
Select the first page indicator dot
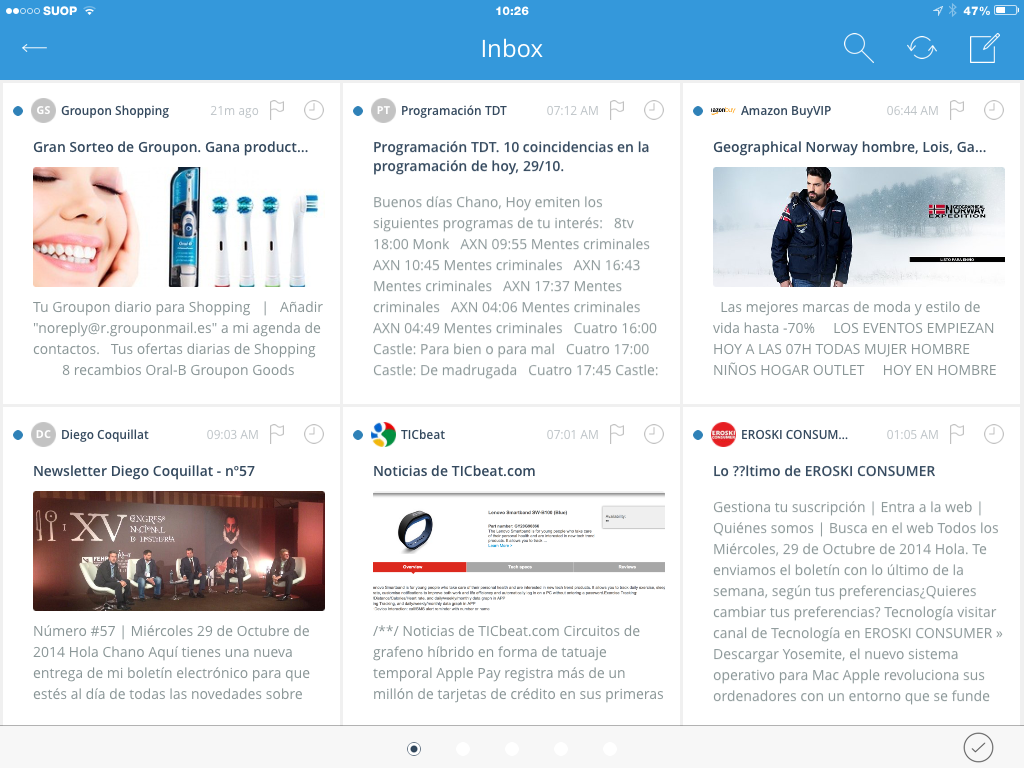coord(414,748)
